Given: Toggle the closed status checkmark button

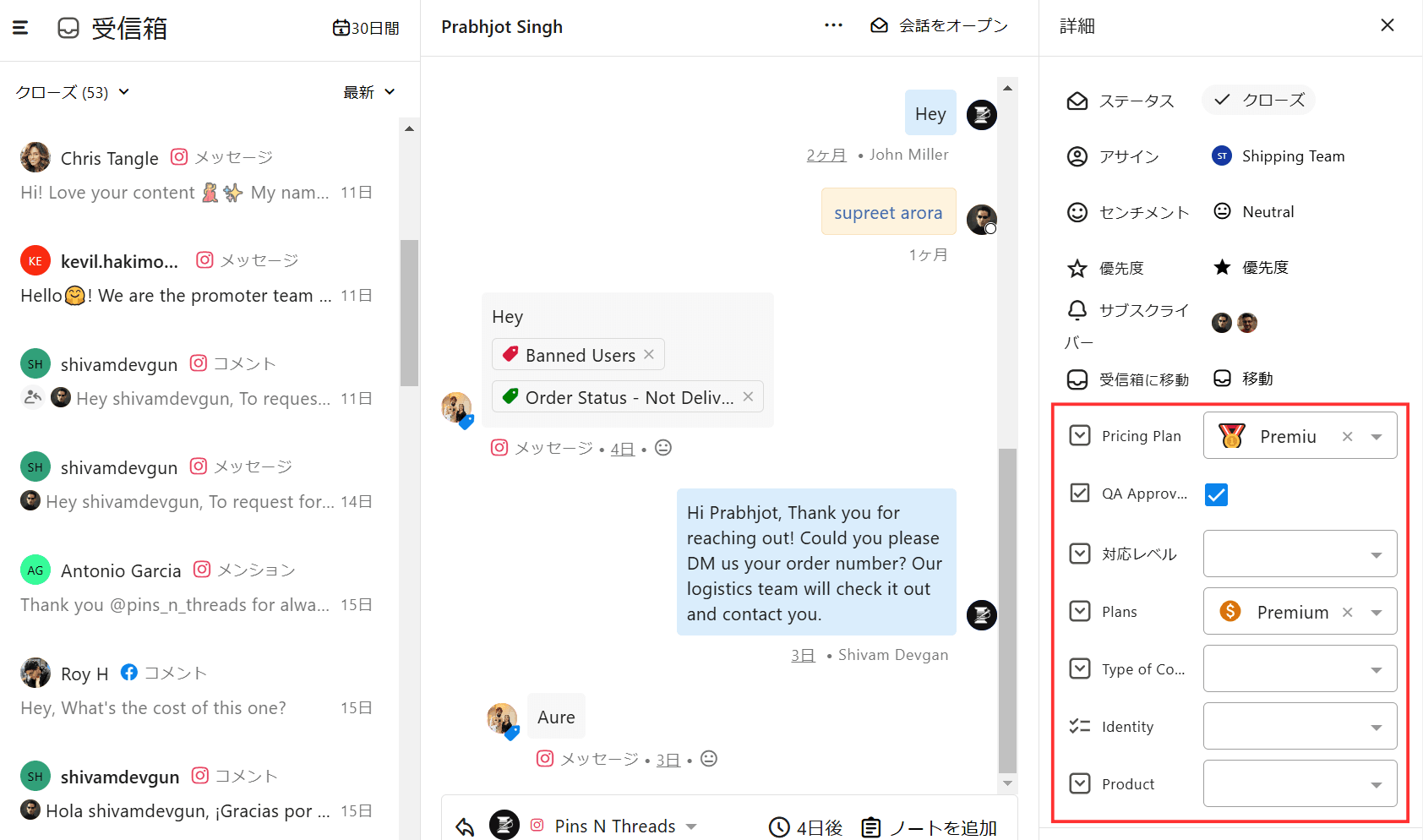Looking at the screenshot, I should click(x=1258, y=101).
